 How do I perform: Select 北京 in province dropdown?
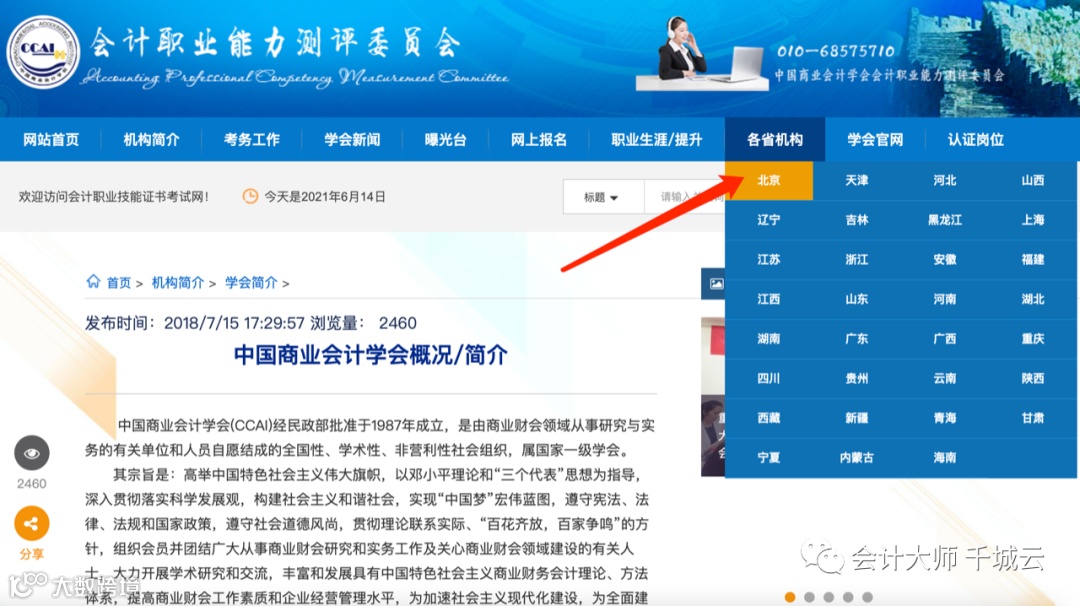[769, 180]
